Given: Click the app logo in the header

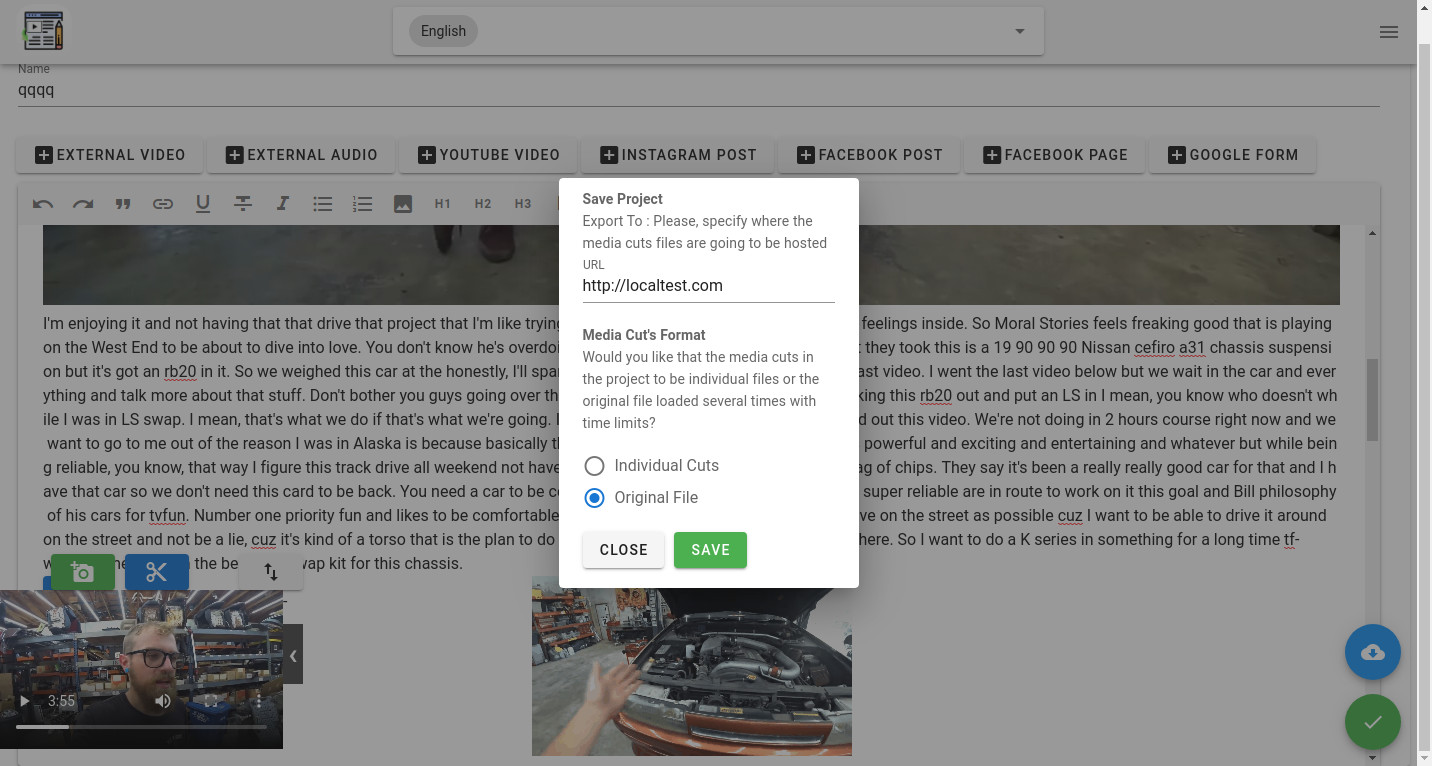Looking at the screenshot, I should (43, 31).
